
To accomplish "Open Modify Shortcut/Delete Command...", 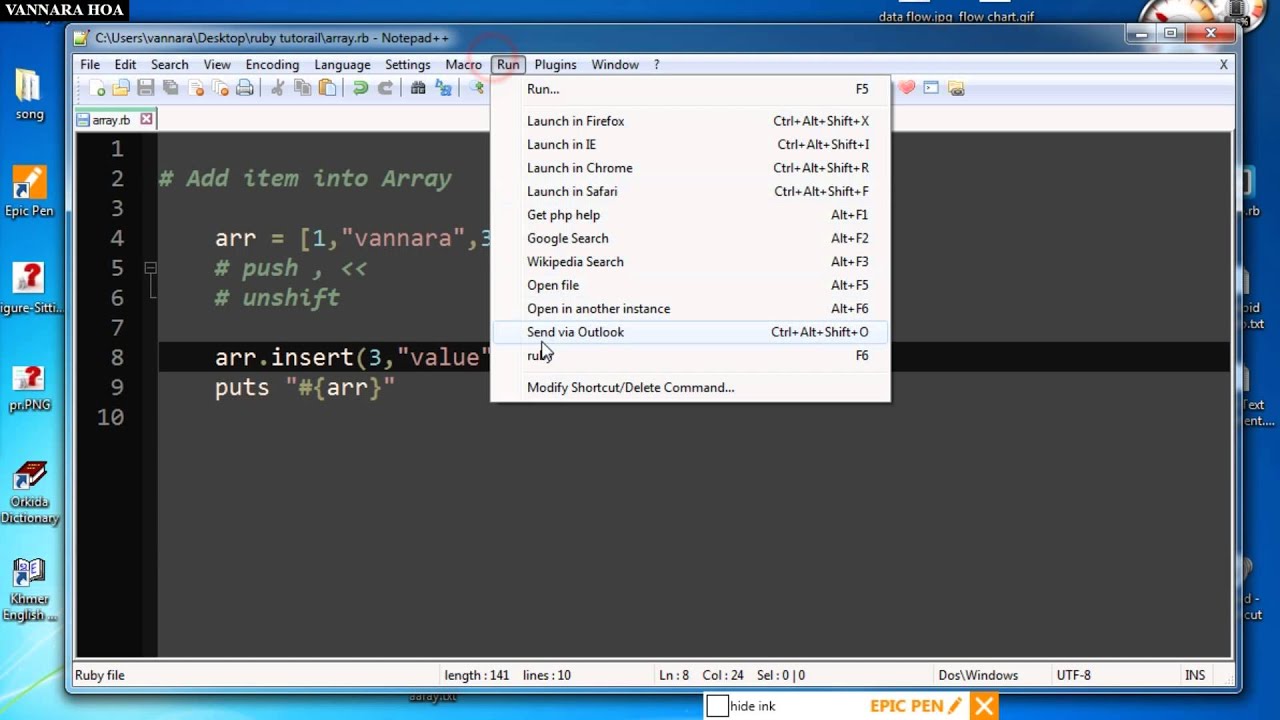I will (690, 388).
